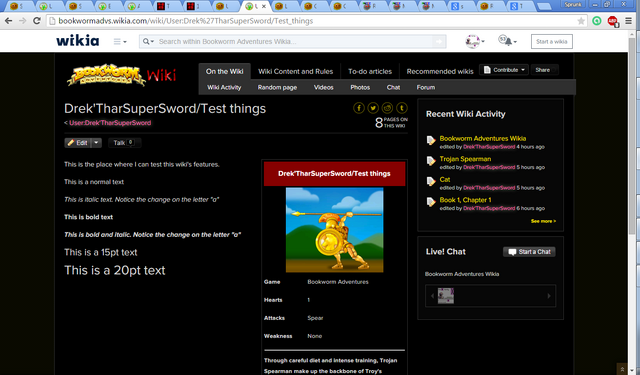The width and height of the screenshot is (640, 375).
Task: Click the 8 pages on this wiki counter
Action: (x=391, y=122)
